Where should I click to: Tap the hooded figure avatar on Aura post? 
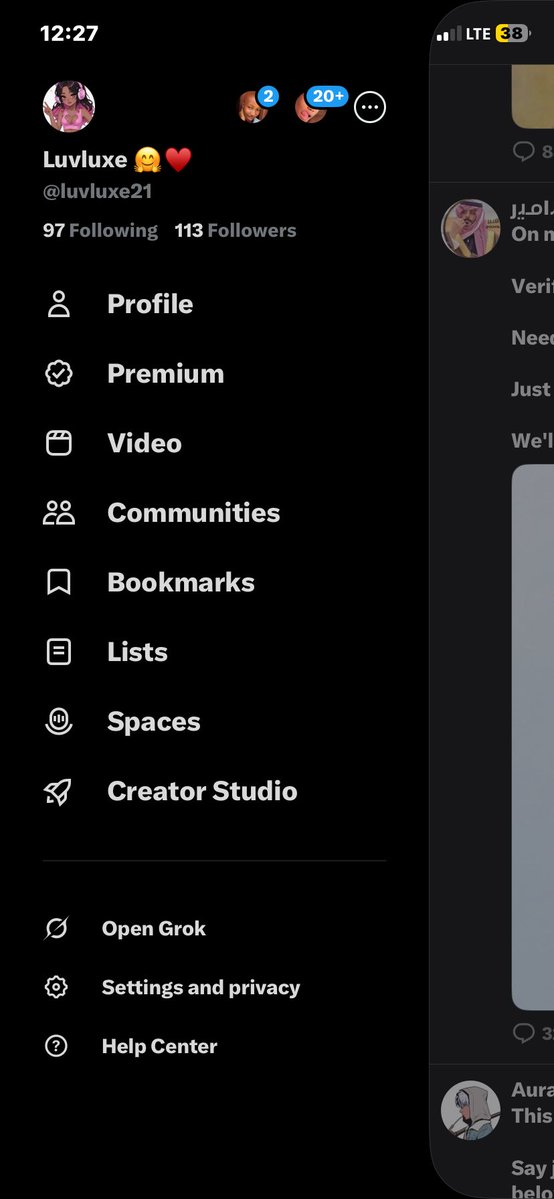471,1110
